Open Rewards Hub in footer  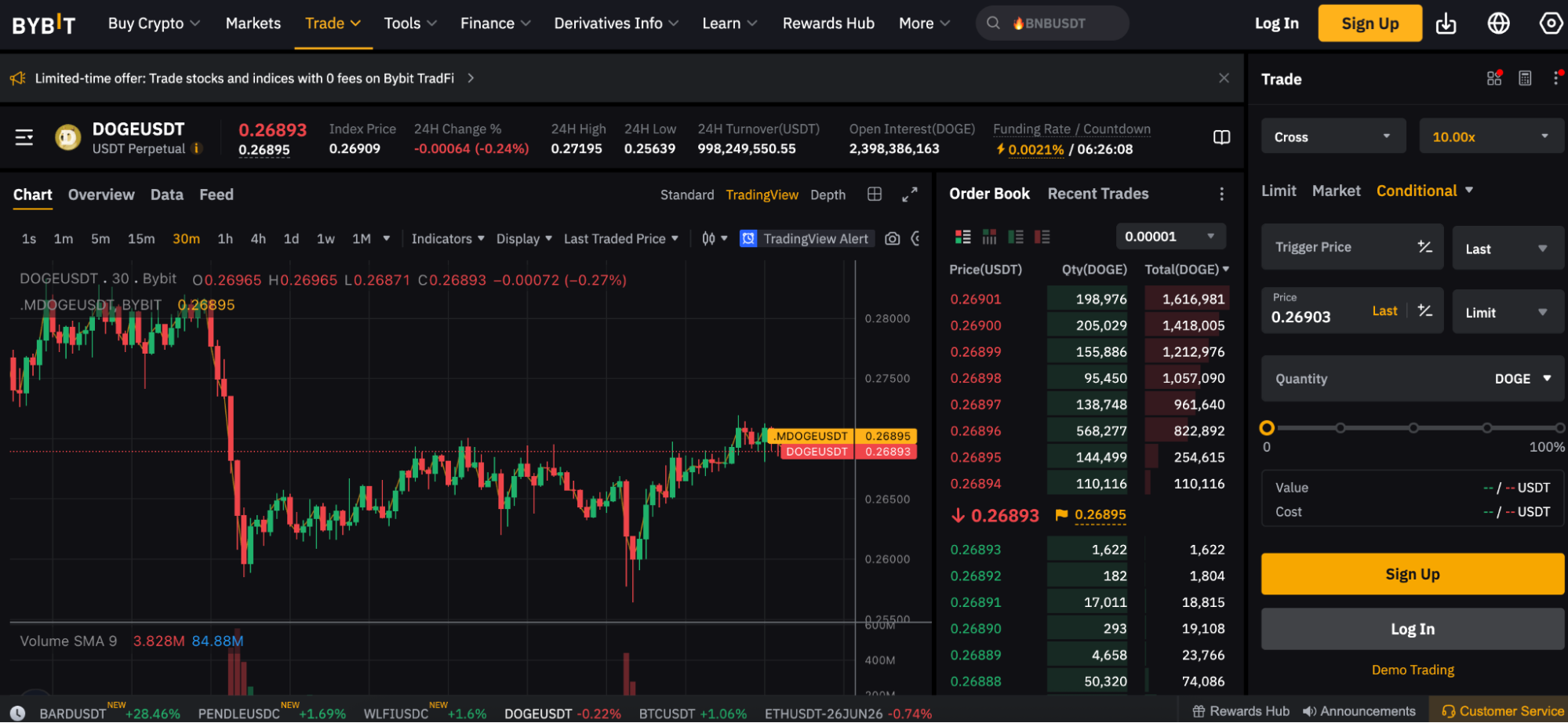tap(1241, 711)
